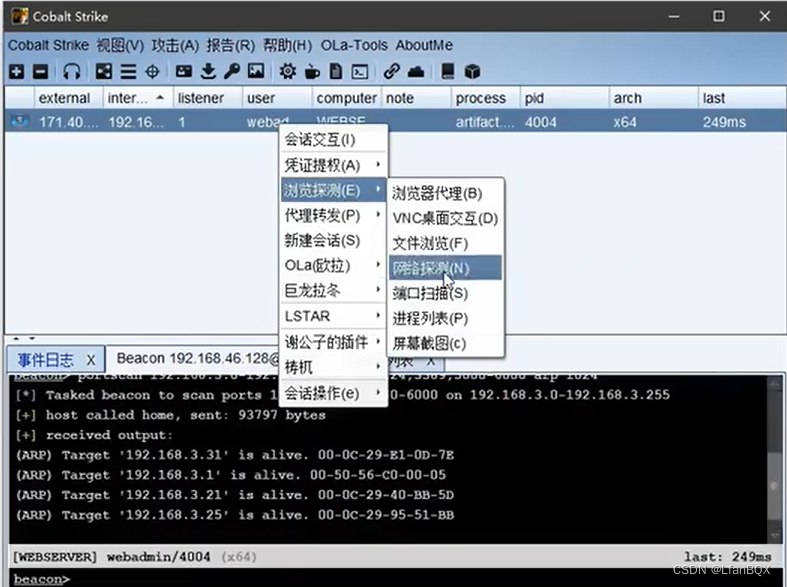This screenshot has width=787, height=587.
Task: Sort by the external column header
Action: point(68,98)
